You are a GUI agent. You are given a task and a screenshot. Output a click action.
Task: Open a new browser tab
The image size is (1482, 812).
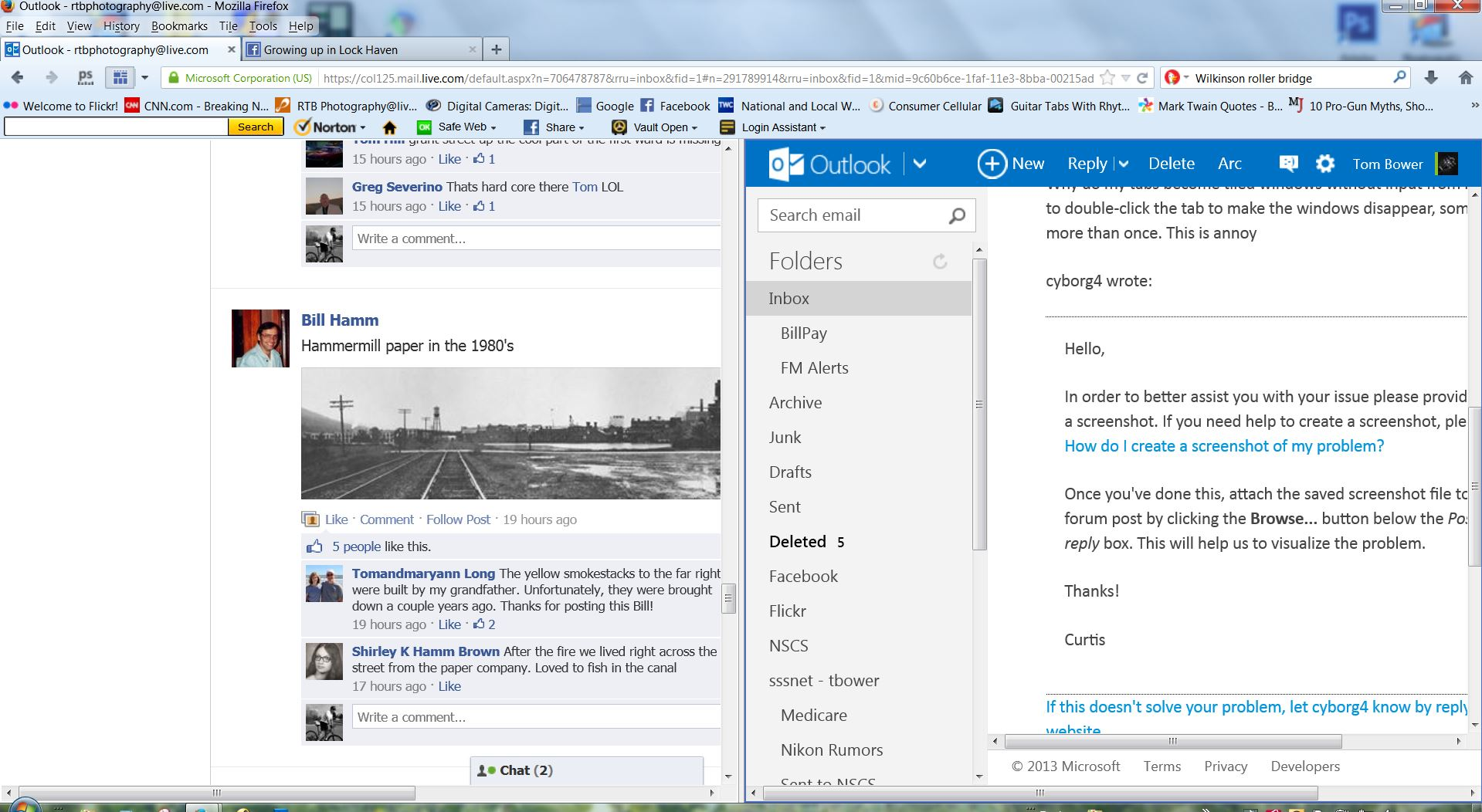(497, 49)
